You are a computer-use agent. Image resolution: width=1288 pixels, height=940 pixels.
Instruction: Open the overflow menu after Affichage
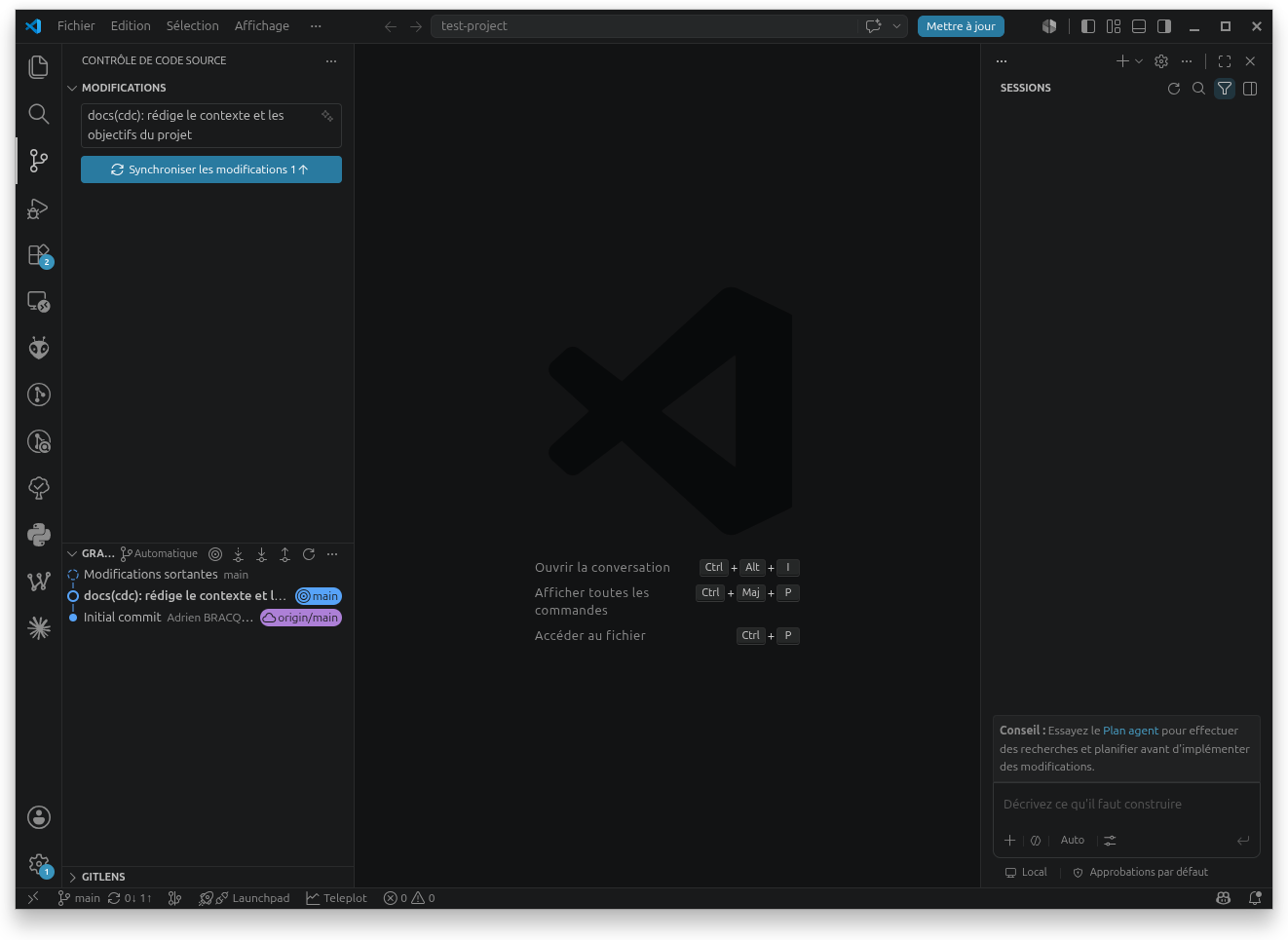click(316, 26)
